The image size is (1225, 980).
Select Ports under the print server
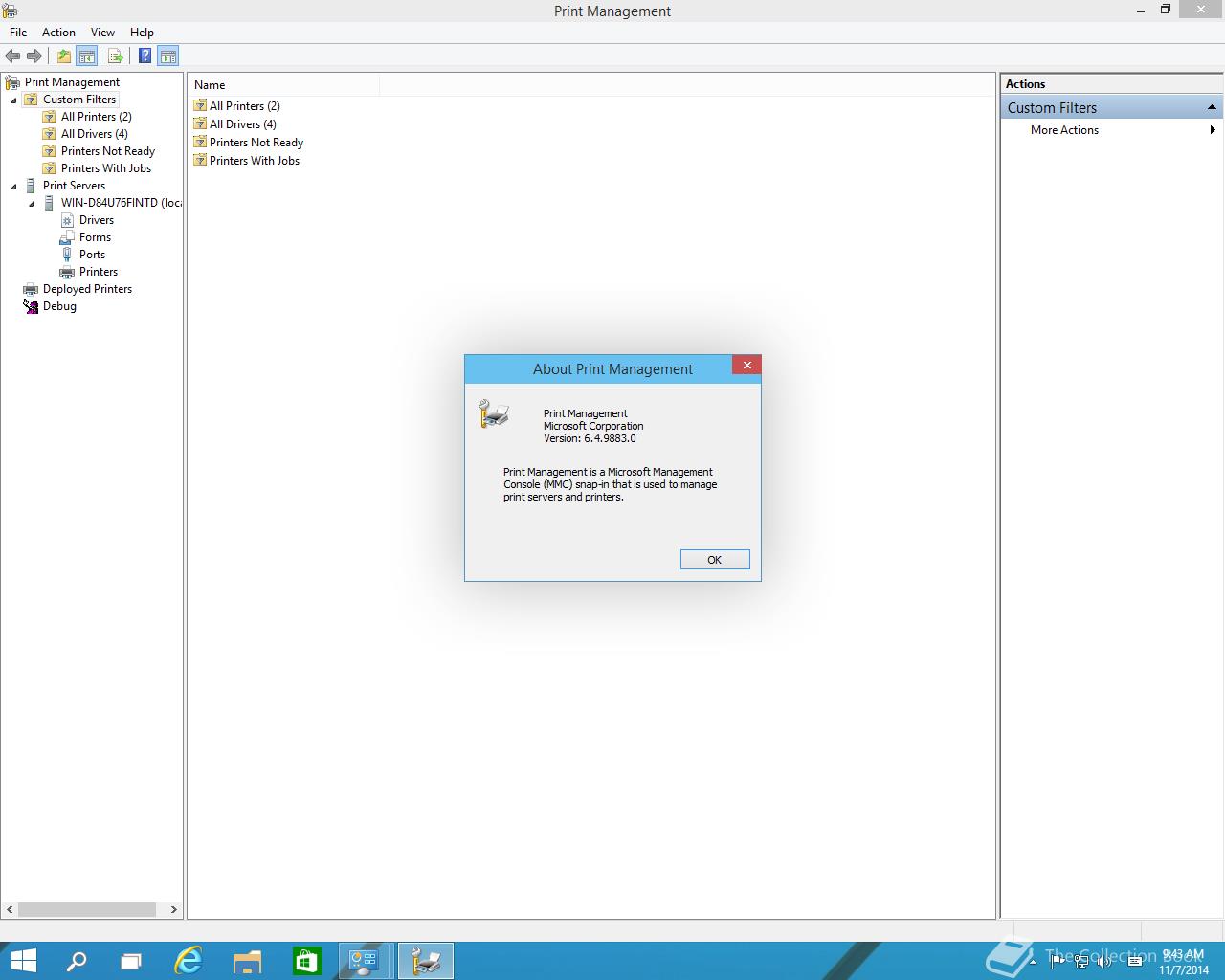pos(92,255)
